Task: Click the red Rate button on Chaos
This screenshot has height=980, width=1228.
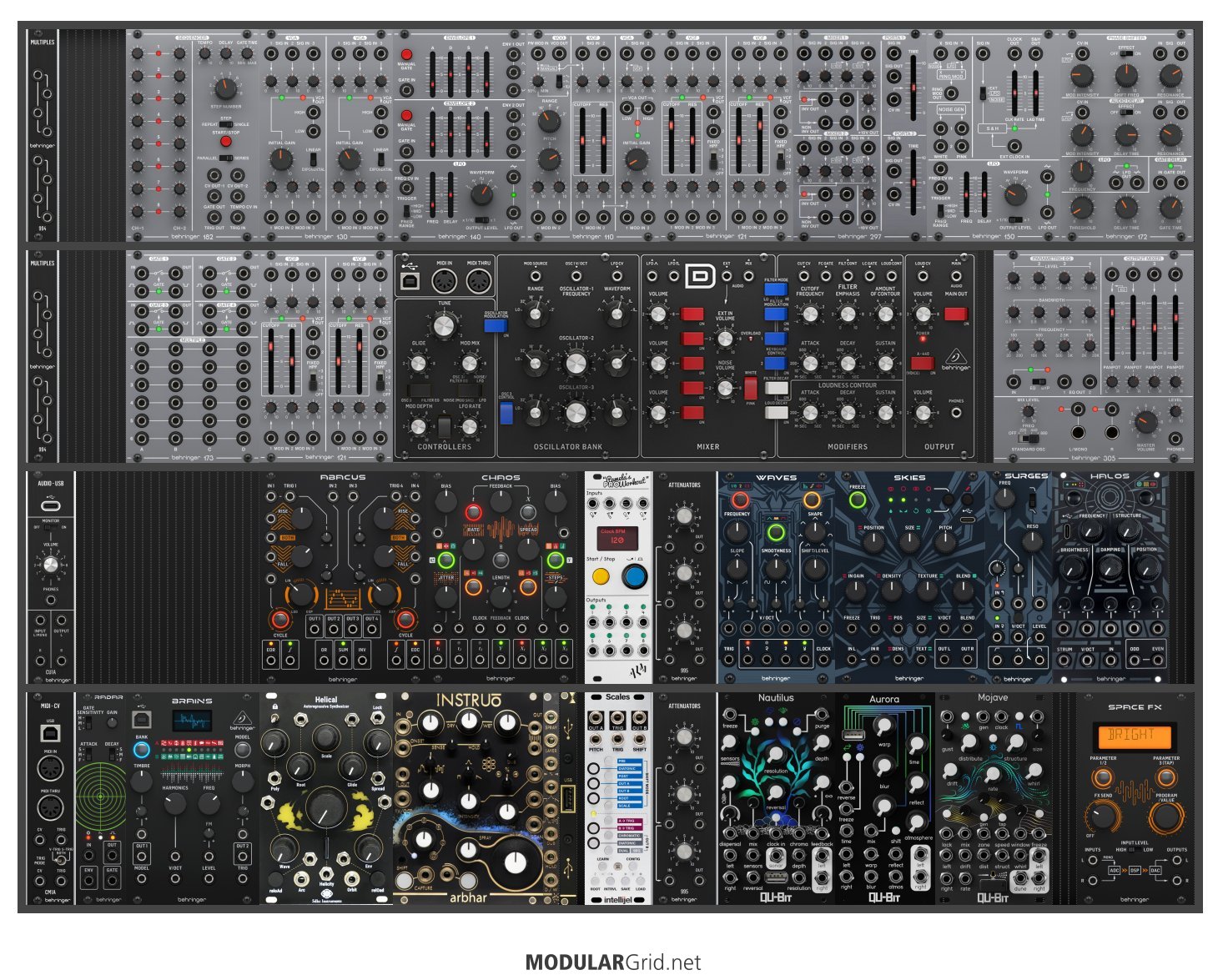Action: point(473,511)
